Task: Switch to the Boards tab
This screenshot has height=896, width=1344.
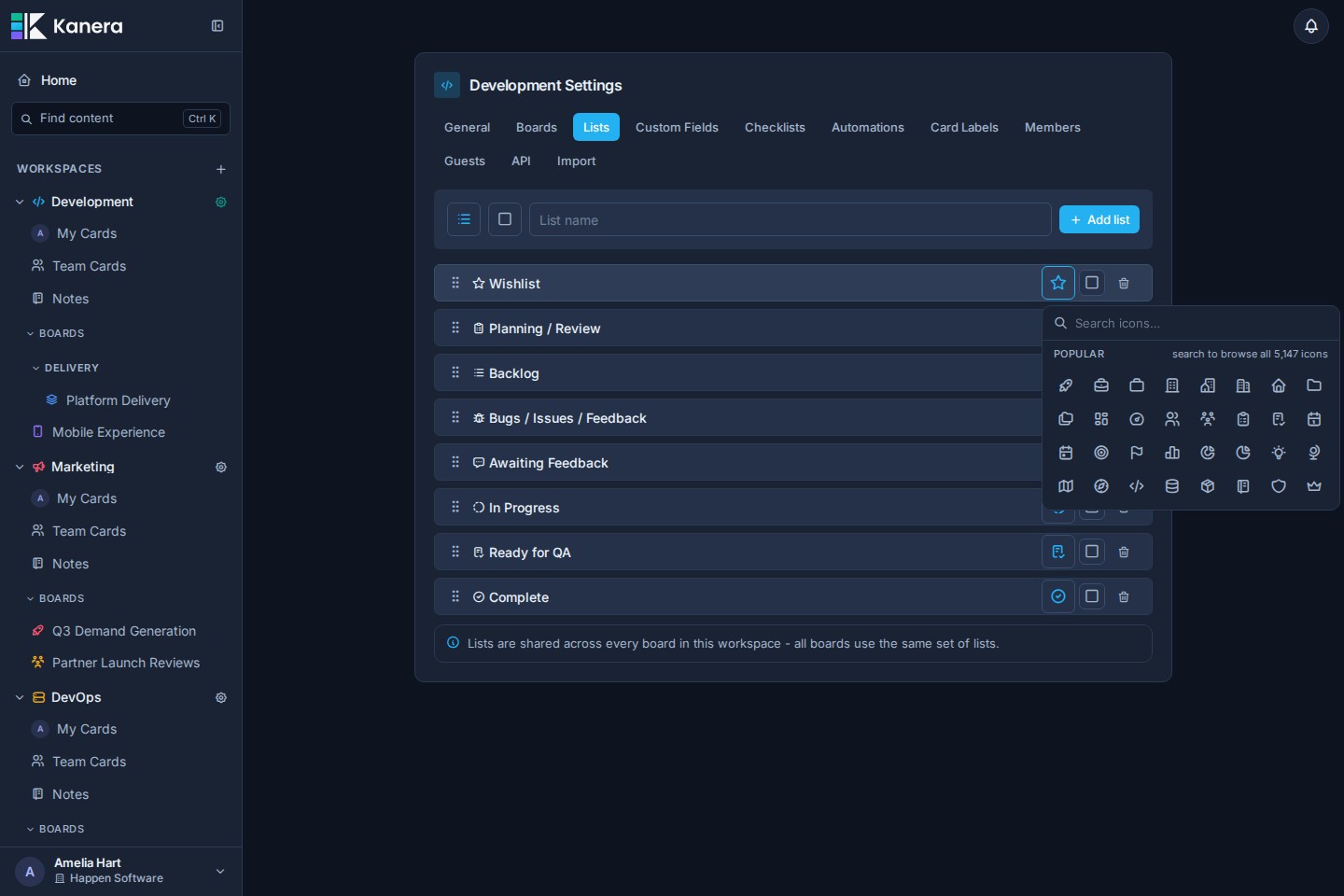Action: click(x=537, y=127)
